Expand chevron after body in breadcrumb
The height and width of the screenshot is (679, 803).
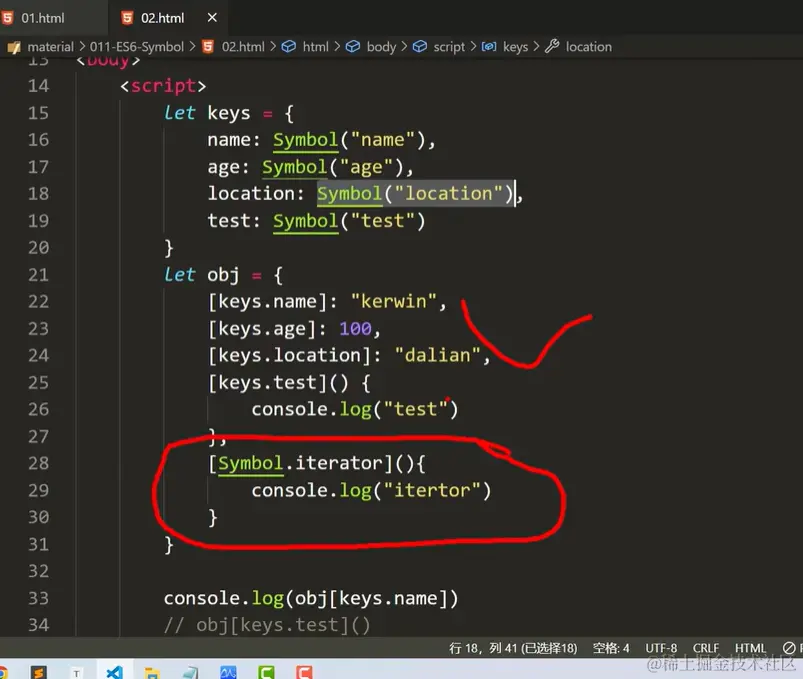coord(404,47)
